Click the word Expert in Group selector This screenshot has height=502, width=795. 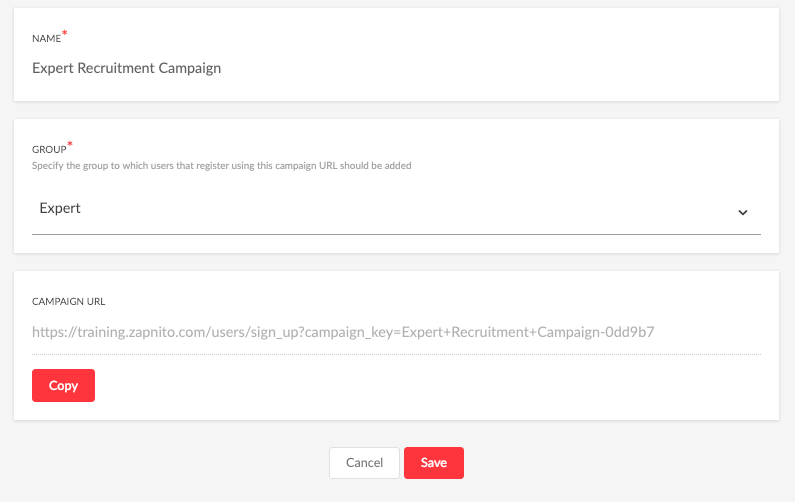pyautogui.click(x=60, y=209)
